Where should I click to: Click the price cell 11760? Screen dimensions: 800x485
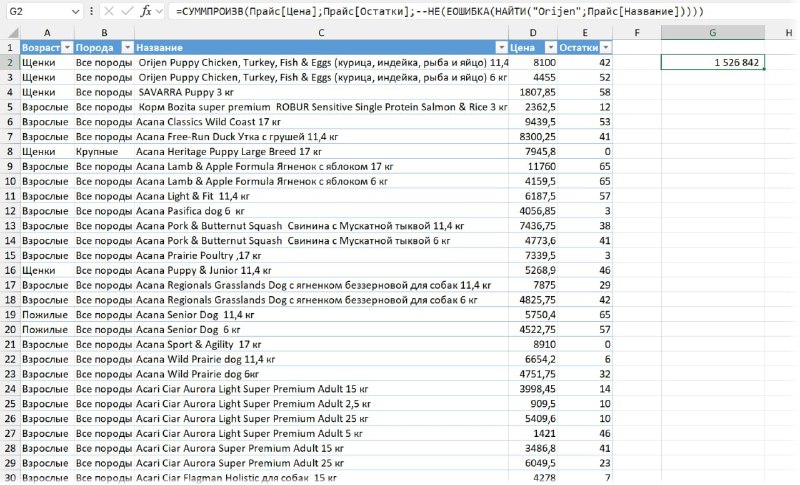click(x=533, y=166)
